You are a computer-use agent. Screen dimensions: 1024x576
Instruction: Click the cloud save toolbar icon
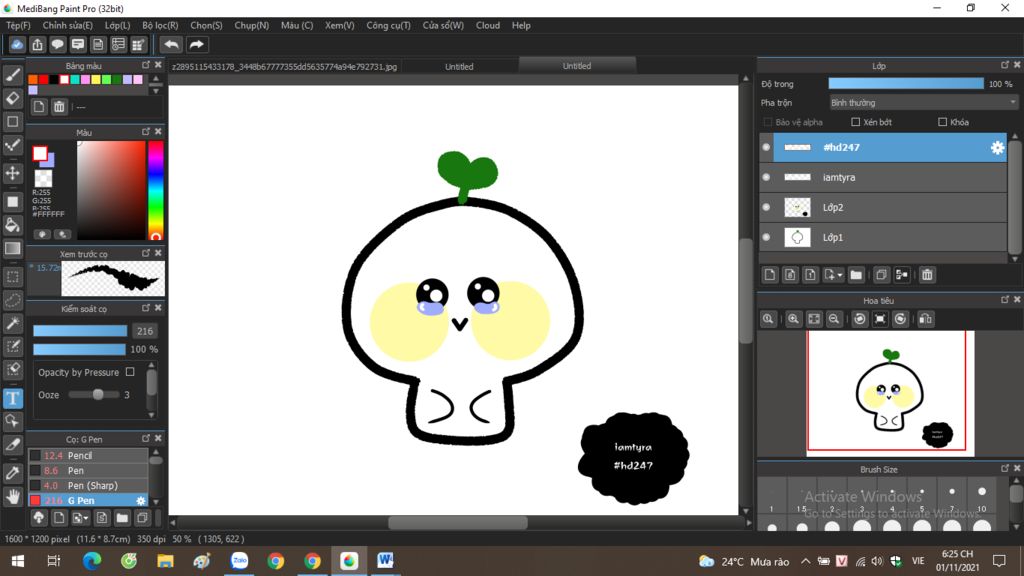(x=17, y=44)
